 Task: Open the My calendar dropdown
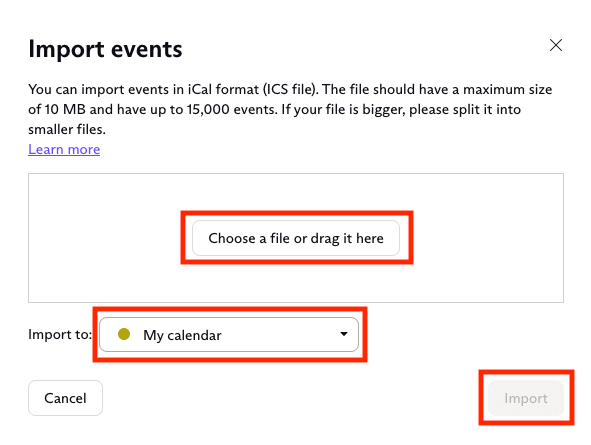pyautogui.click(x=229, y=335)
